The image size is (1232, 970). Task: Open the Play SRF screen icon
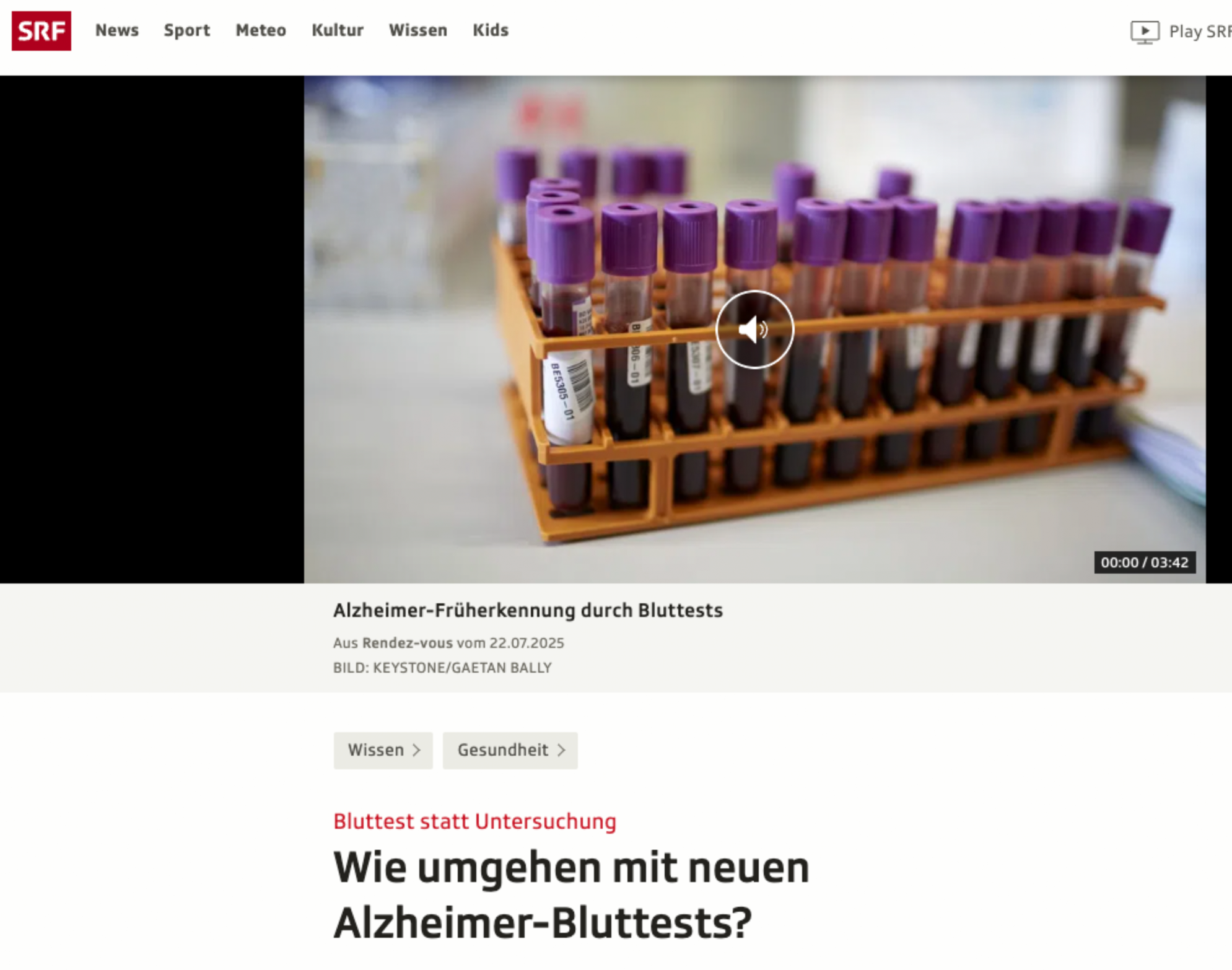pyautogui.click(x=1144, y=31)
